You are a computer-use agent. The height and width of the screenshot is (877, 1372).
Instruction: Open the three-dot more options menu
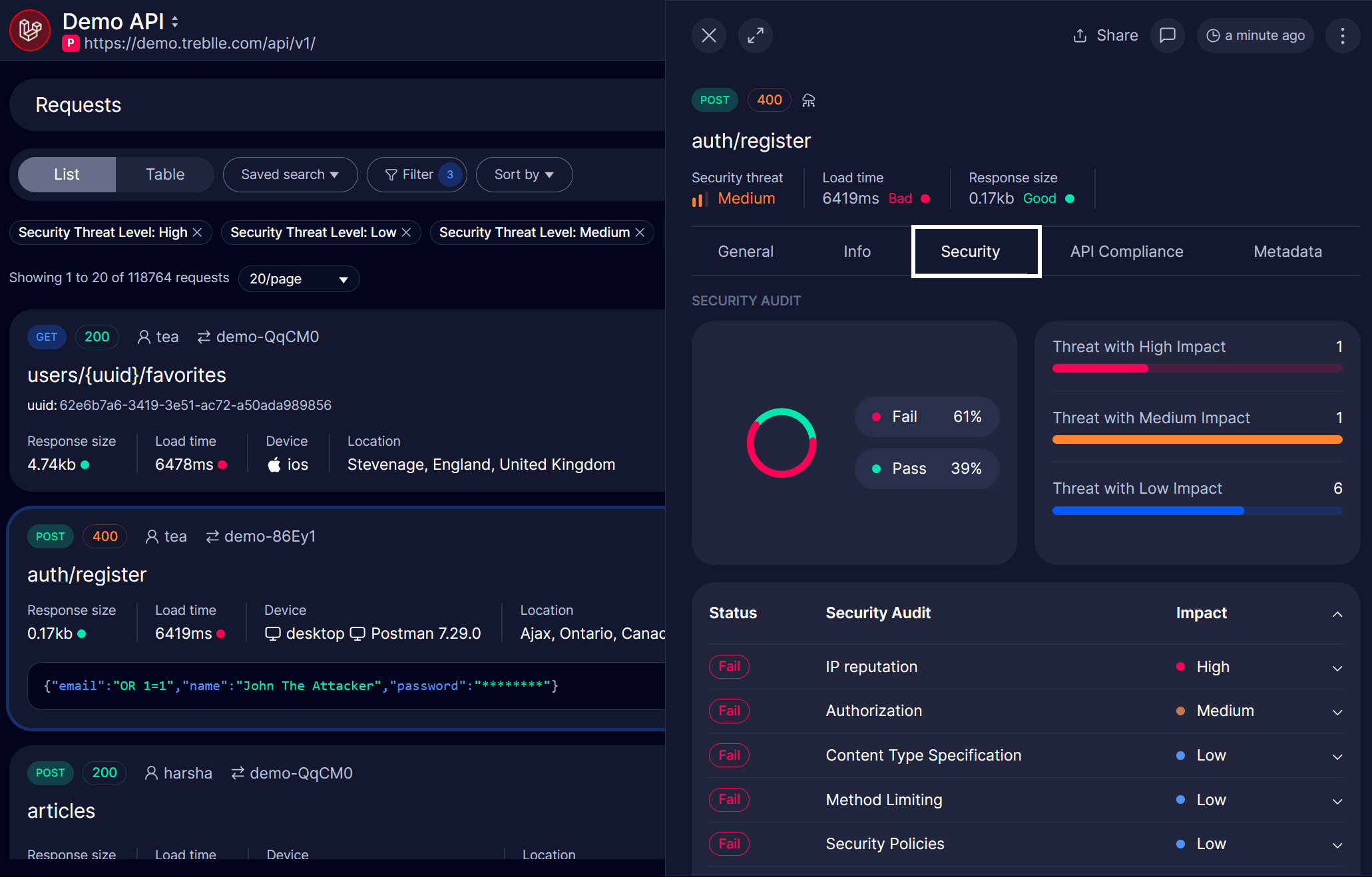1342,35
